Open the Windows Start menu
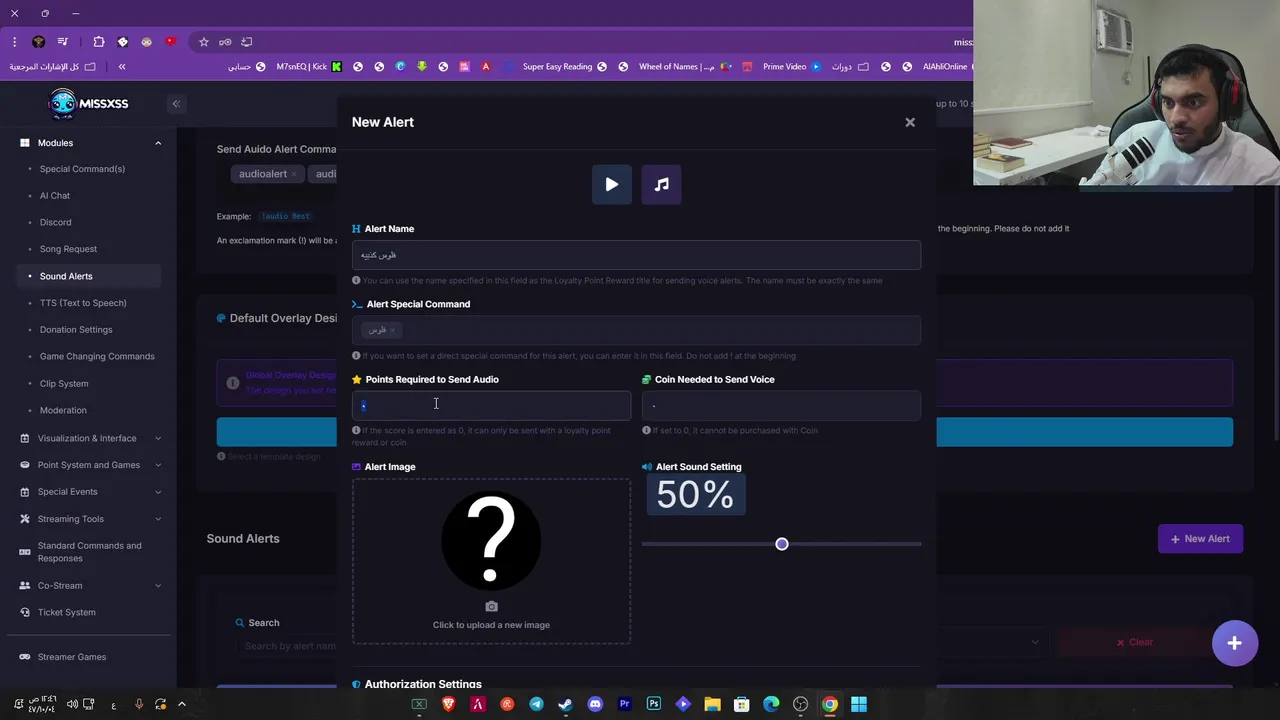The width and height of the screenshot is (1280, 720). coord(859,704)
